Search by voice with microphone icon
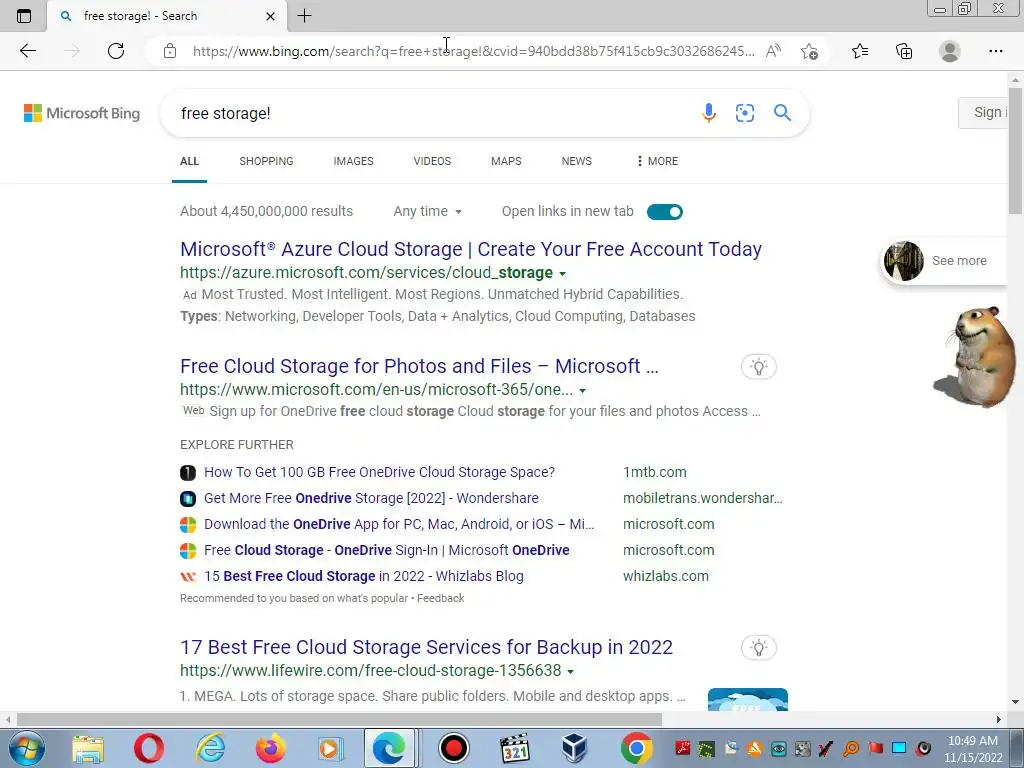Image resolution: width=1024 pixels, height=768 pixels. coord(709,113)
